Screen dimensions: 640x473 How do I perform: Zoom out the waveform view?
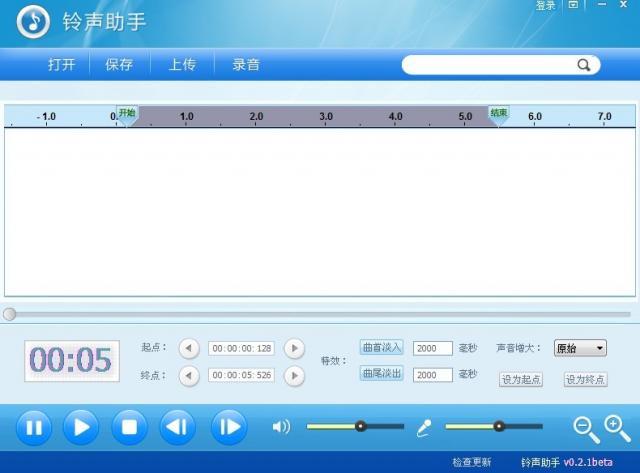[x=586, y=430]
